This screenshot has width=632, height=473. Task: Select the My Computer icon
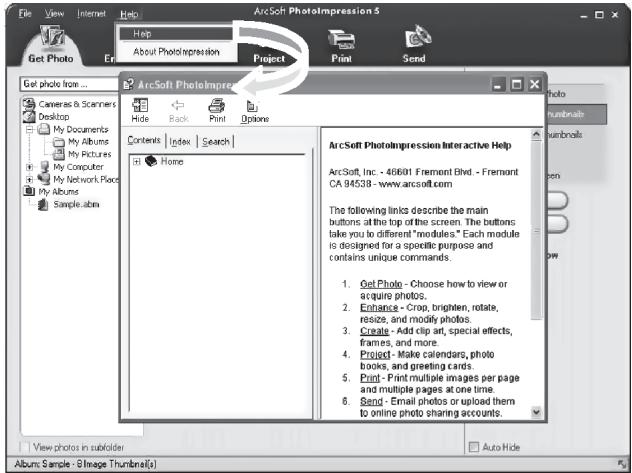coord(45,166)
